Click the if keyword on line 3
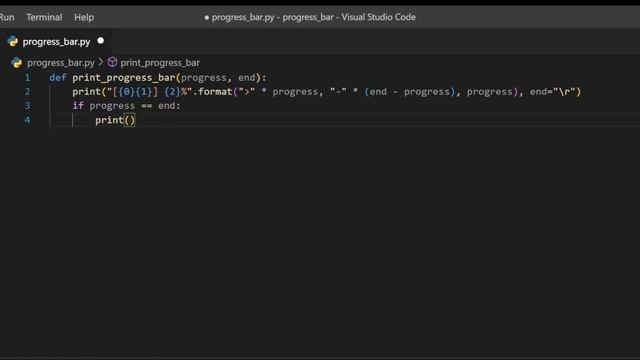Image resolution: width=640 pixels, height=360 pixels. pos(78,106)
